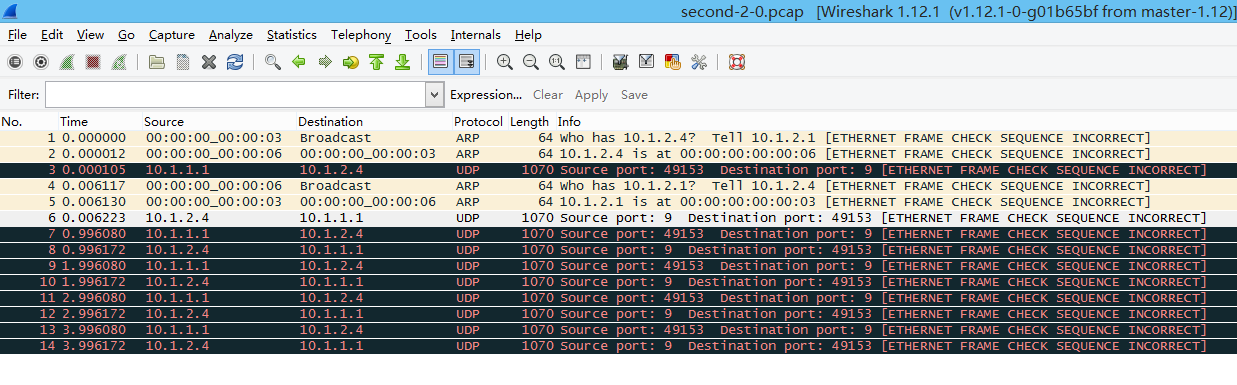The image size is (1237, 385).
Task: Open the capture interfaces list icon
Action: [15, 62]
